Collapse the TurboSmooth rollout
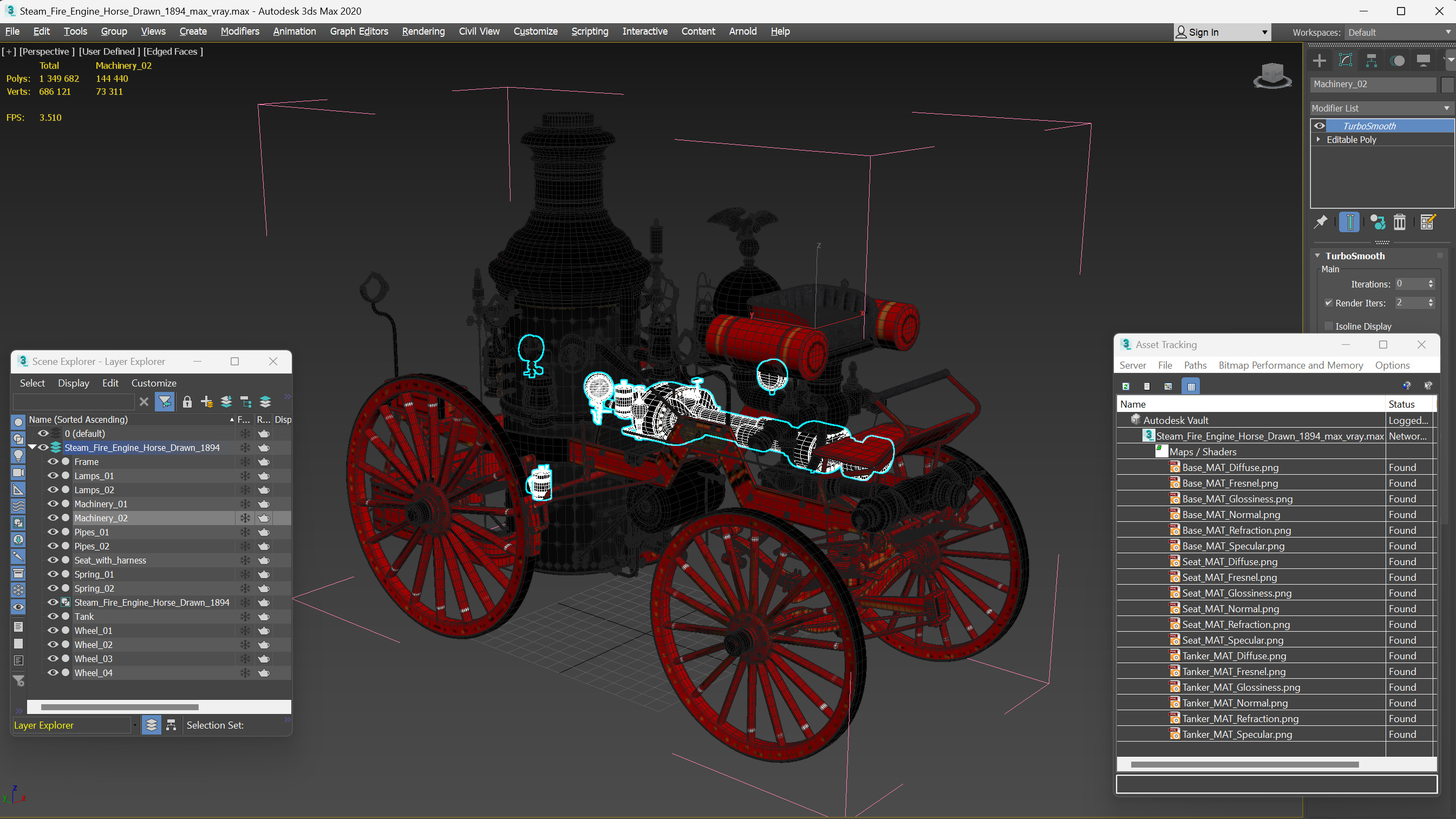This screenshot has height=819, width=1456. coord(1317,256)
